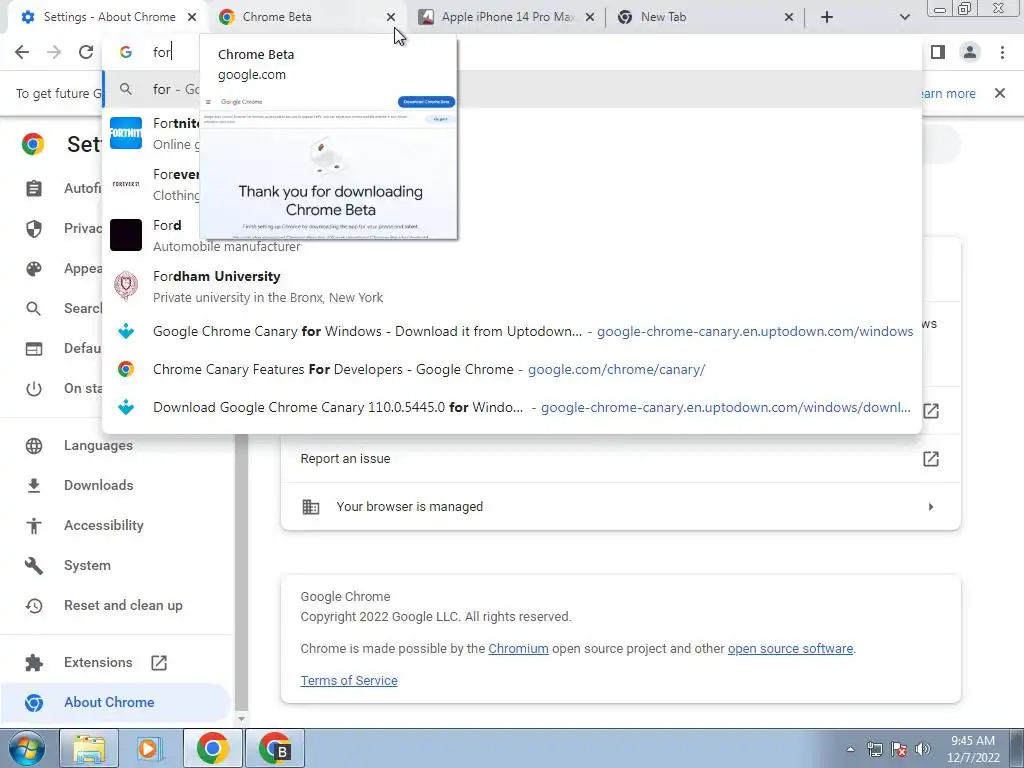Open the profile avatar menu

pos(970,52)
